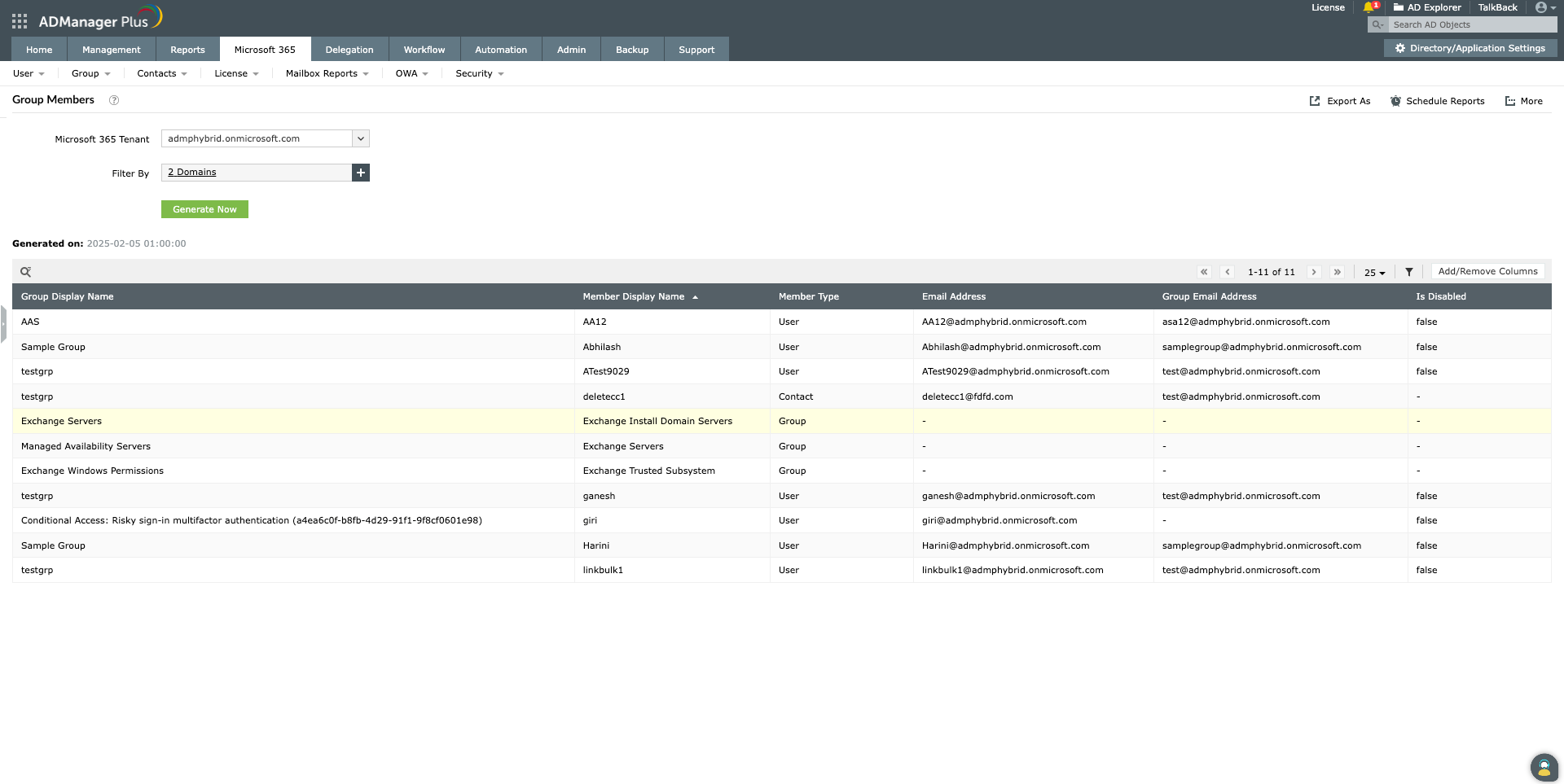This screenshot has height=784, width=1564.
Task: Open the Group submenu dropdown
Action: (90, 73)
